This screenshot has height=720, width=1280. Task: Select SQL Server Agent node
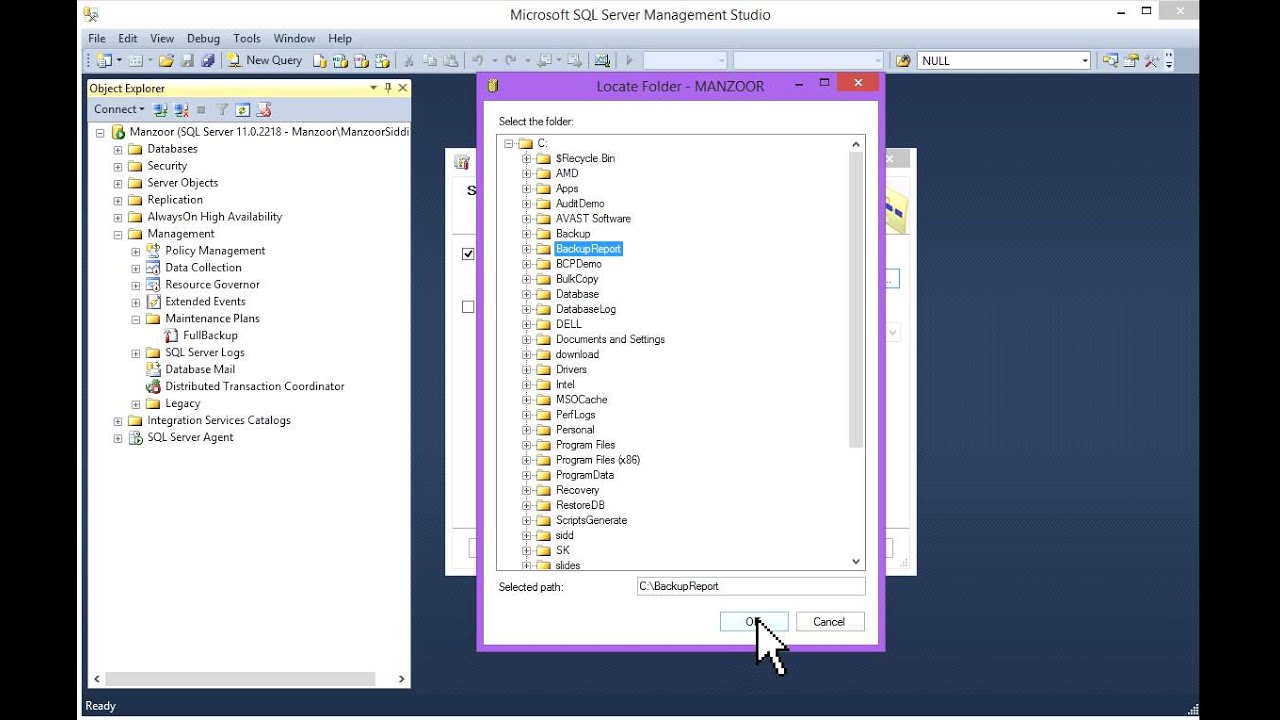[190, 437]
